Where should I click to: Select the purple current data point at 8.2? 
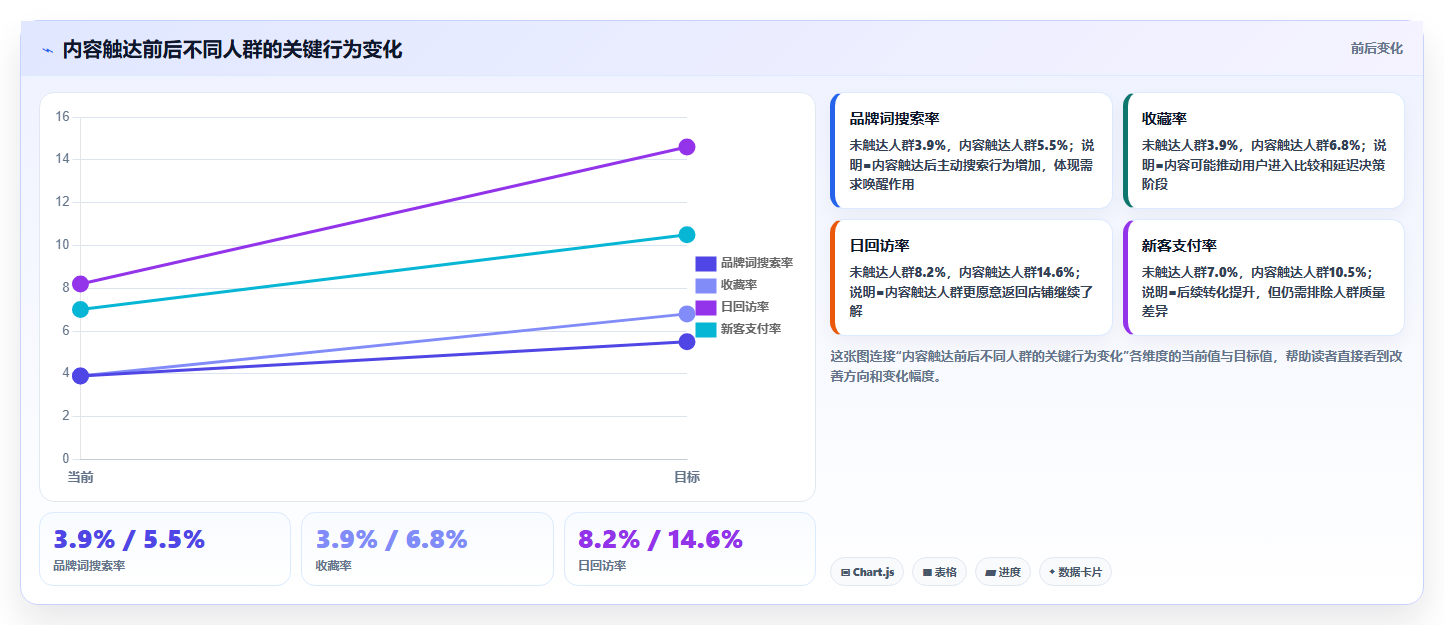pyautogui.click(x=81, y=284)
